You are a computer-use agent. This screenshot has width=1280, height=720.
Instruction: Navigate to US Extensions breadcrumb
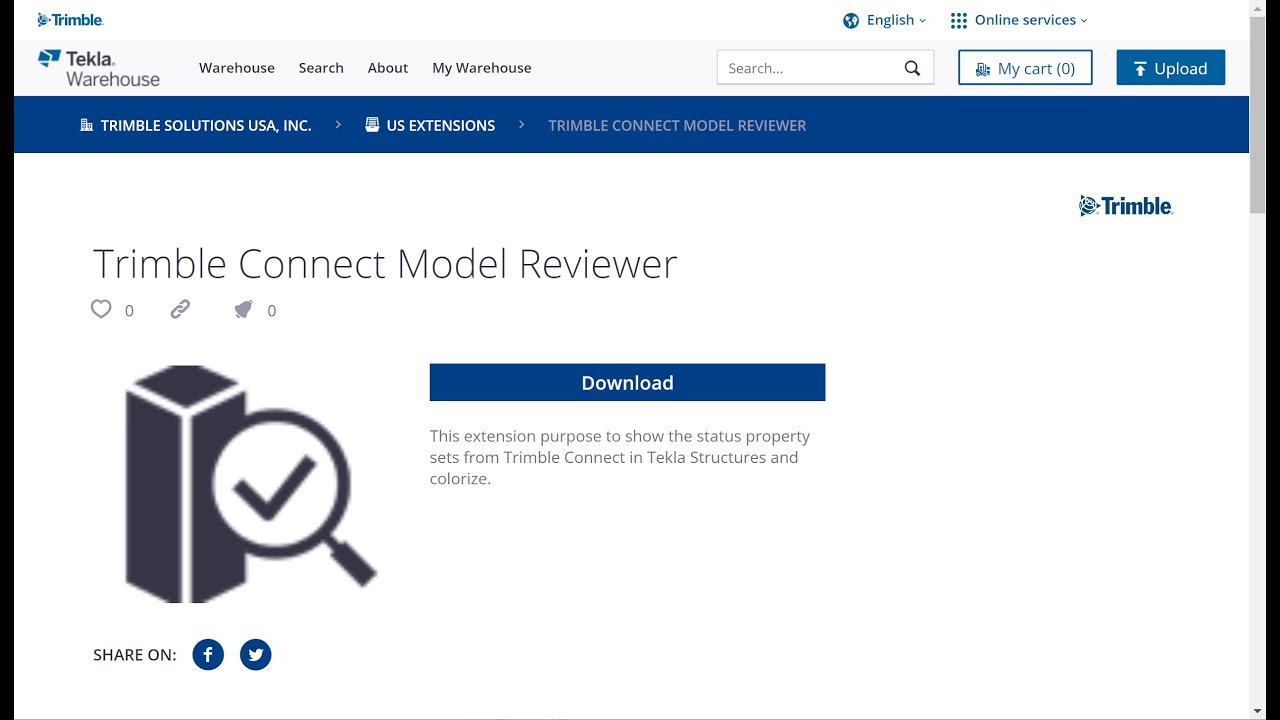[430, 125]
